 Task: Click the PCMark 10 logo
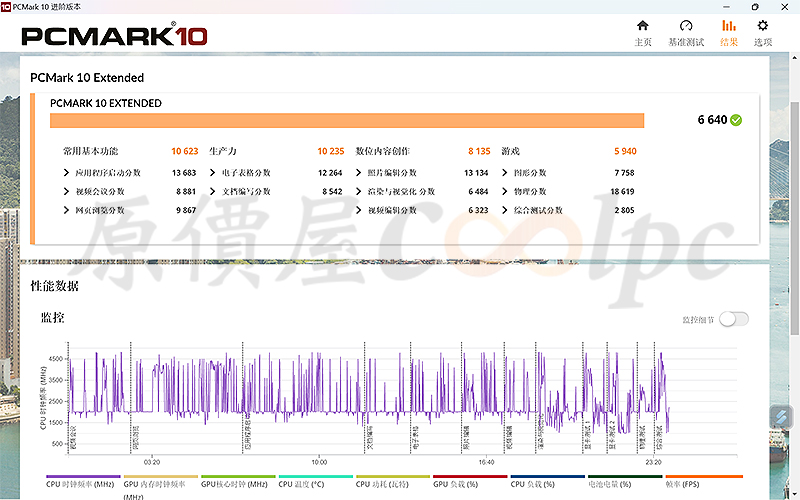[x=114, y=36]
